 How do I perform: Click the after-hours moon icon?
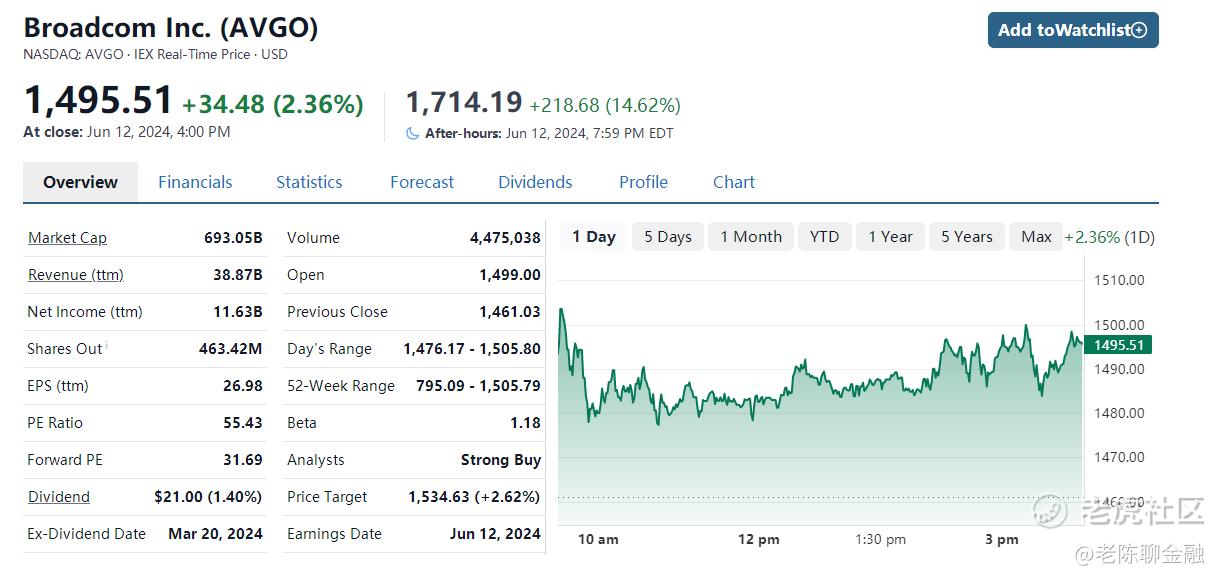pyautogui.click(x=413, y=133)
